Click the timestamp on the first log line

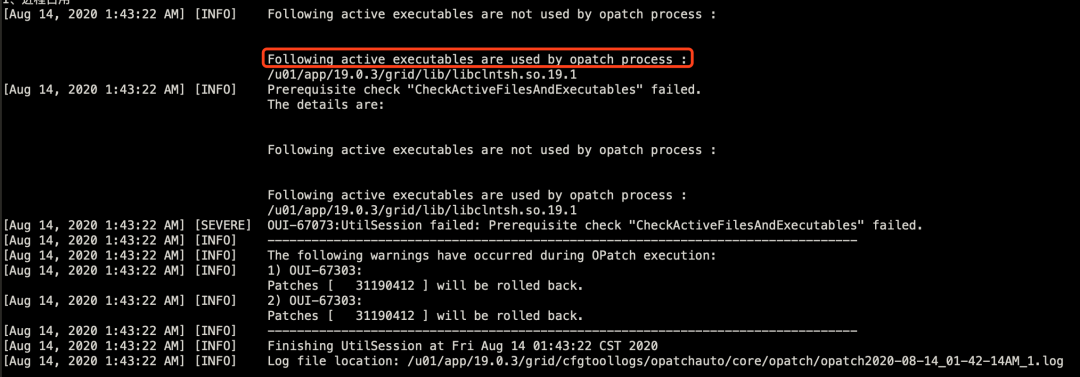(x=94, y=14)
